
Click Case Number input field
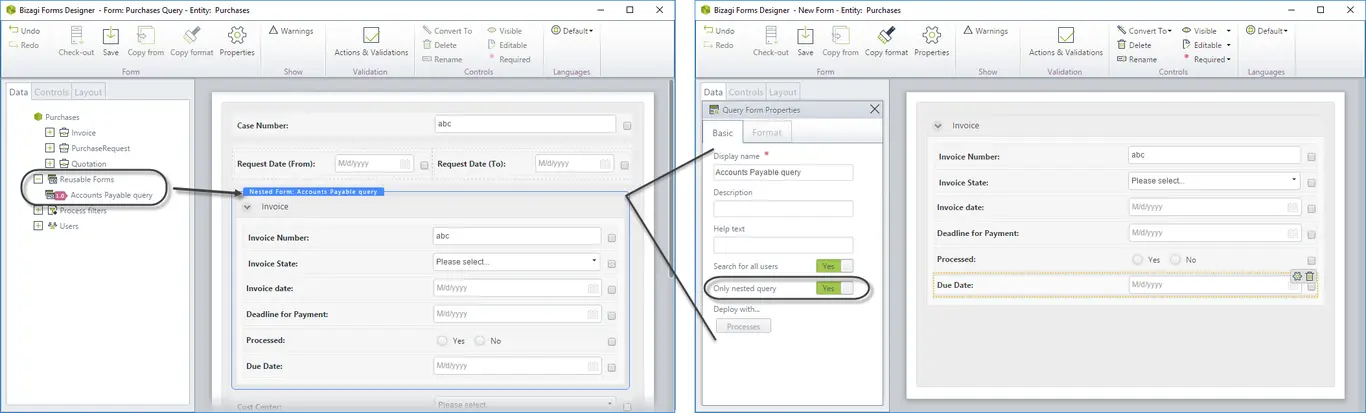[x=525, y=125]
